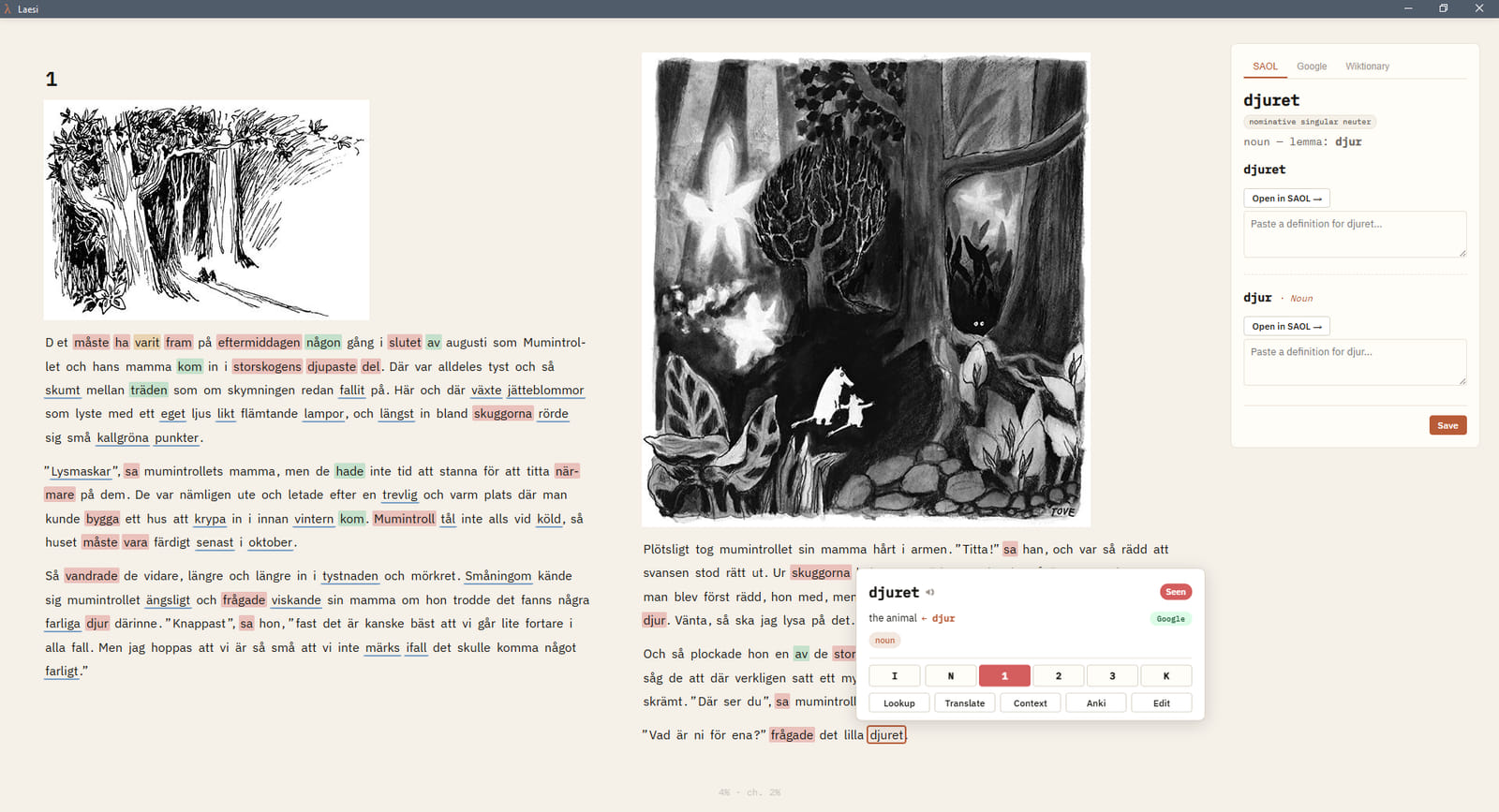The image size is (1499, 812).
Task: Open djur in SAOL
Action: (x=1286, y=327)
